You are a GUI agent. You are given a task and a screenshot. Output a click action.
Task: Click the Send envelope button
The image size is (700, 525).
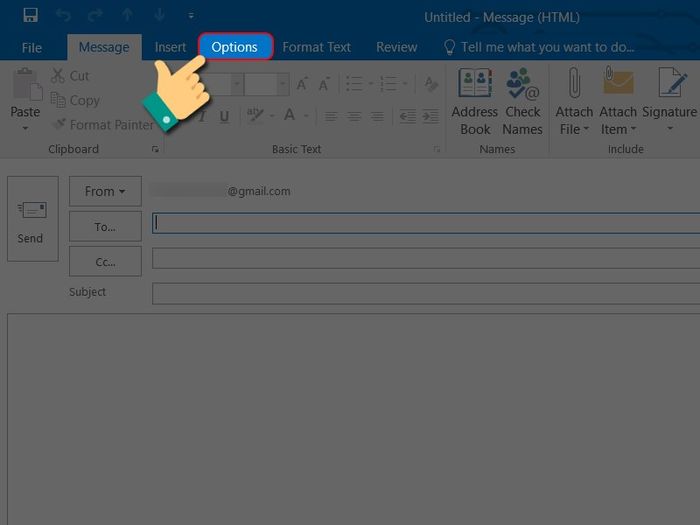[x=32, y=218]
